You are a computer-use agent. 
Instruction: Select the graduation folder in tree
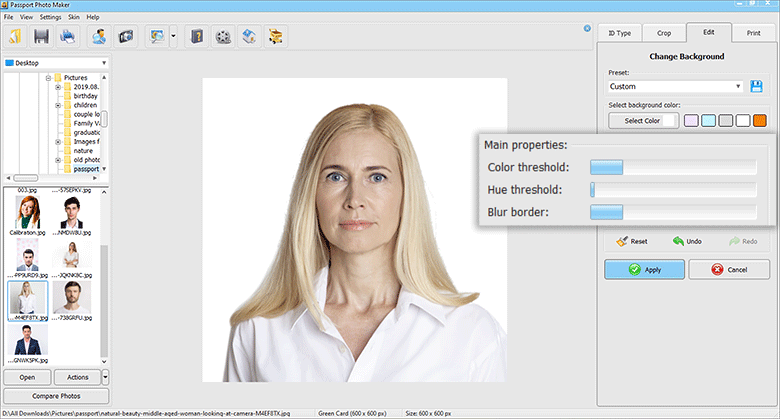point(87,132)
